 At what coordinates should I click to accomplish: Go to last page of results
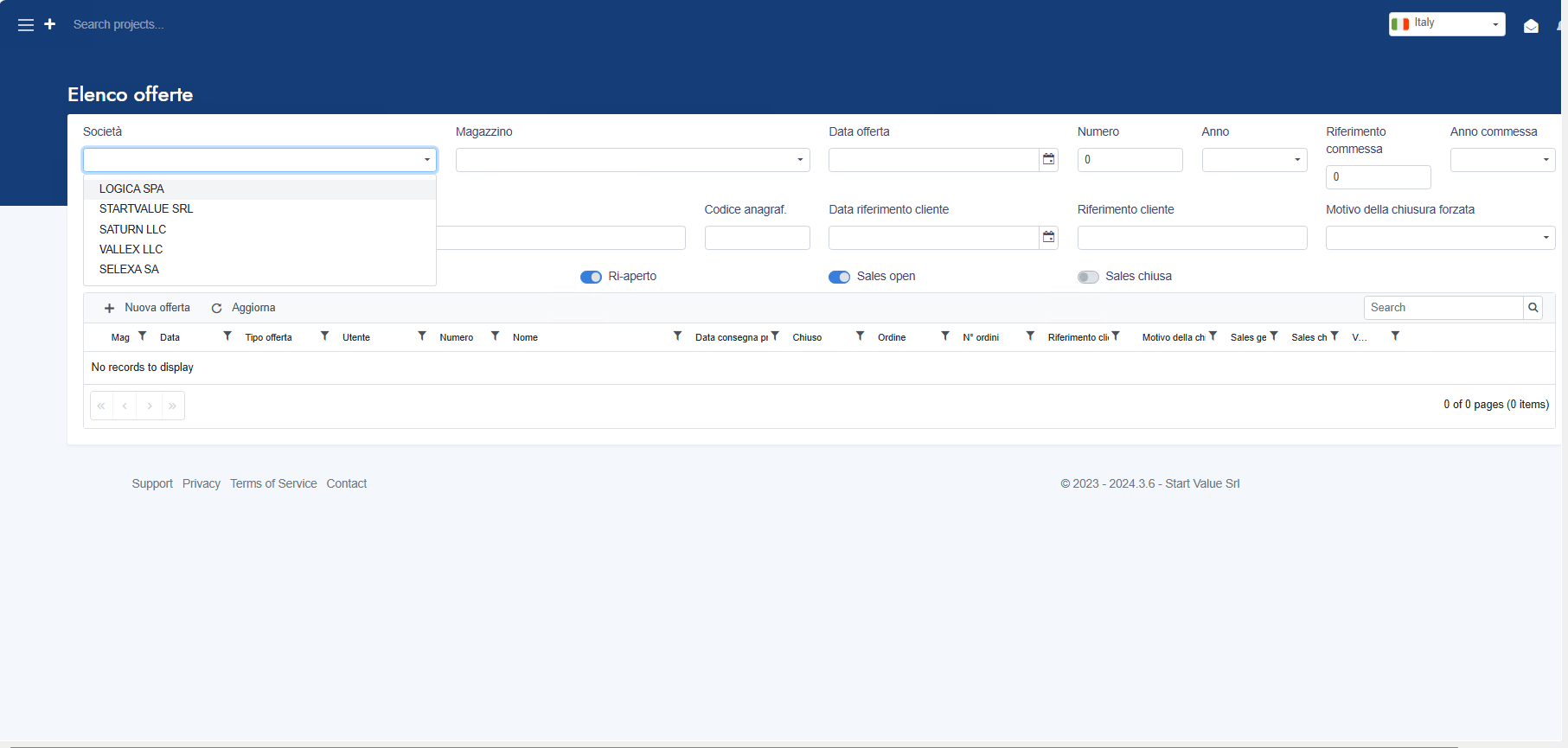click(x=173, y=406)
